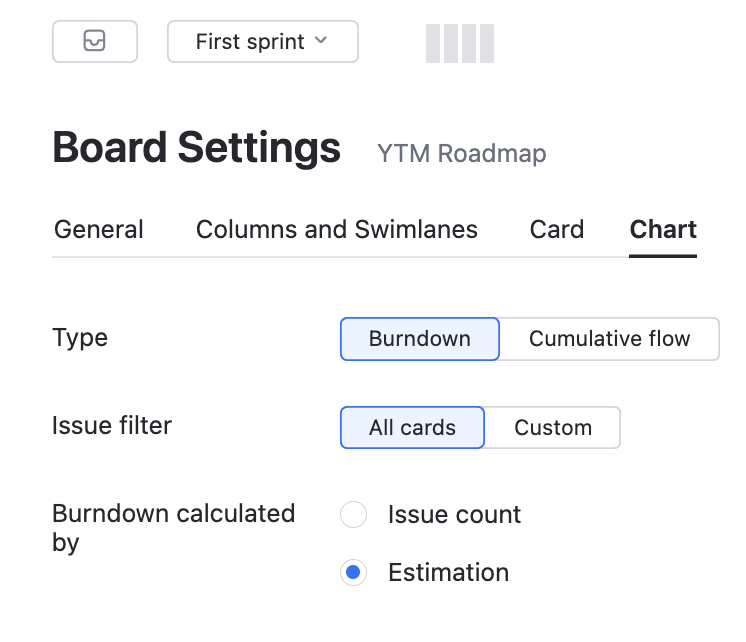Click the Type setting label
This screenshot has height=642, width=746.
(x=80, y=338)
